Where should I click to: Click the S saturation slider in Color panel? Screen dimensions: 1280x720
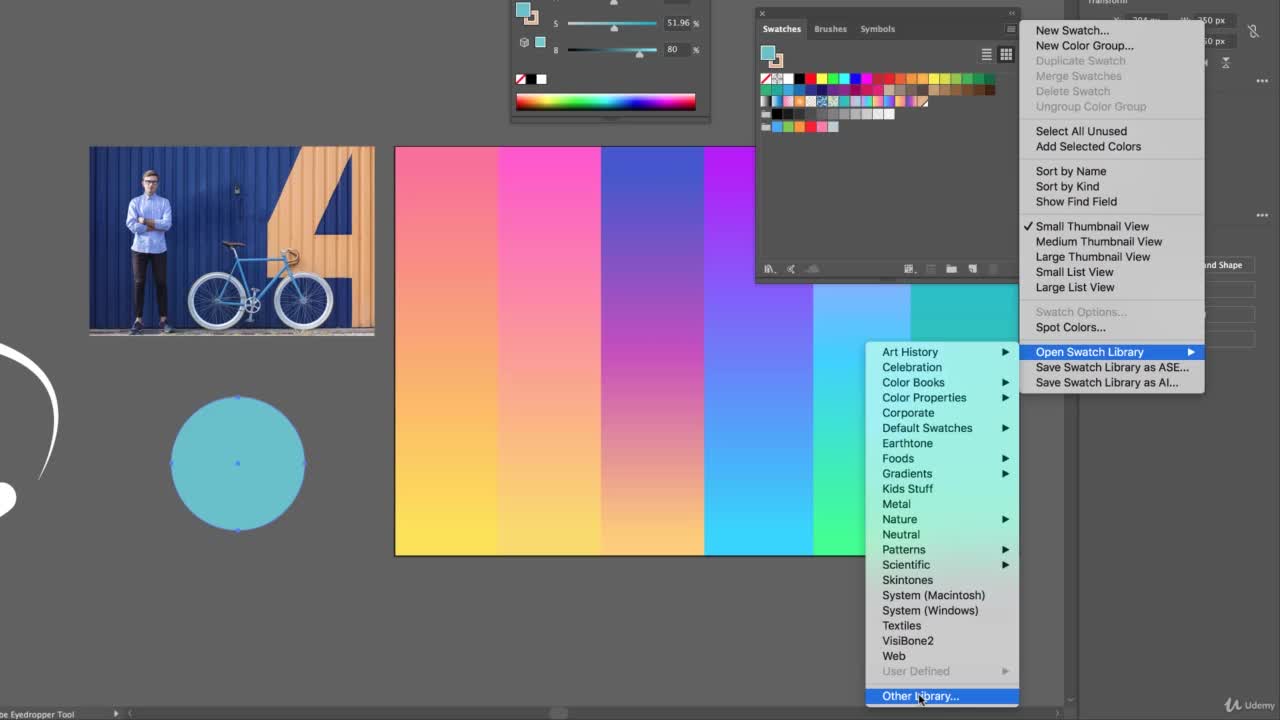[x=612, y=24]
